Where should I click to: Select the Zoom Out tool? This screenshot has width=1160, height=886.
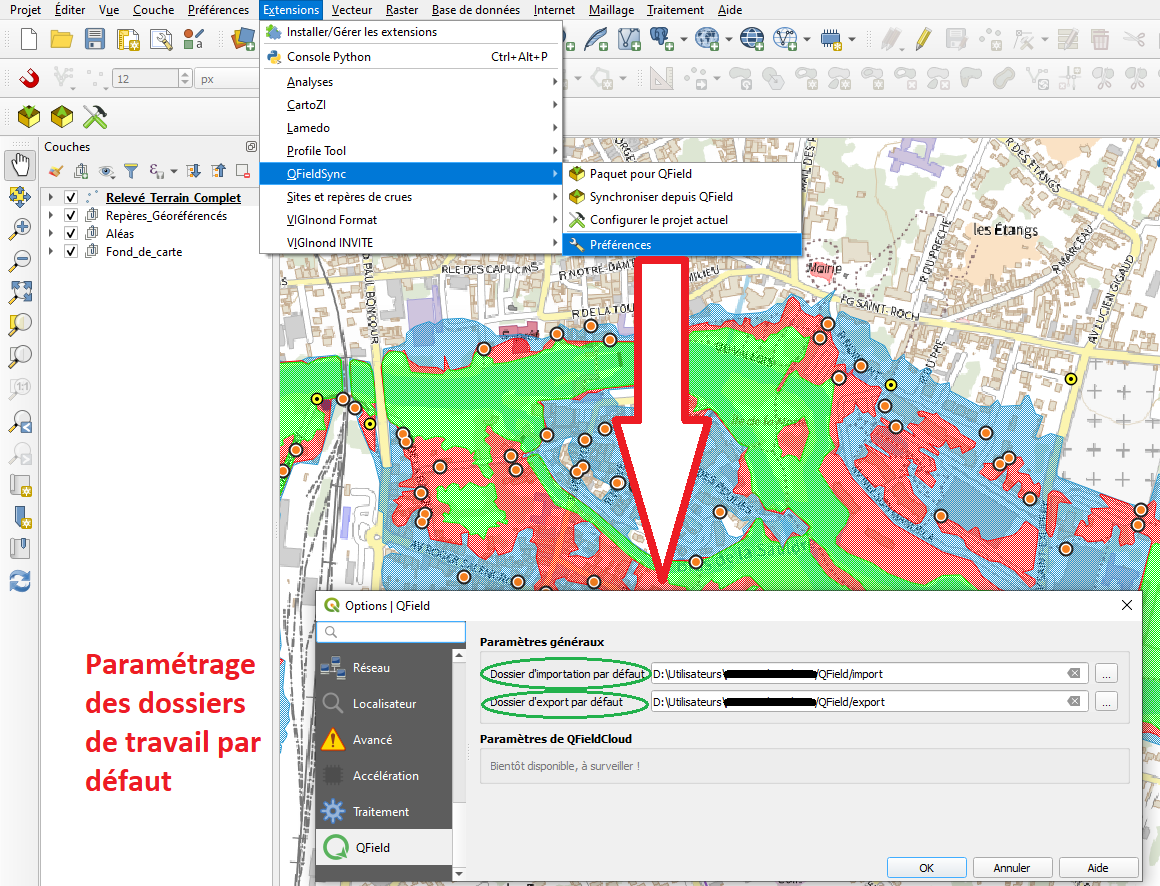click(20, 260)
